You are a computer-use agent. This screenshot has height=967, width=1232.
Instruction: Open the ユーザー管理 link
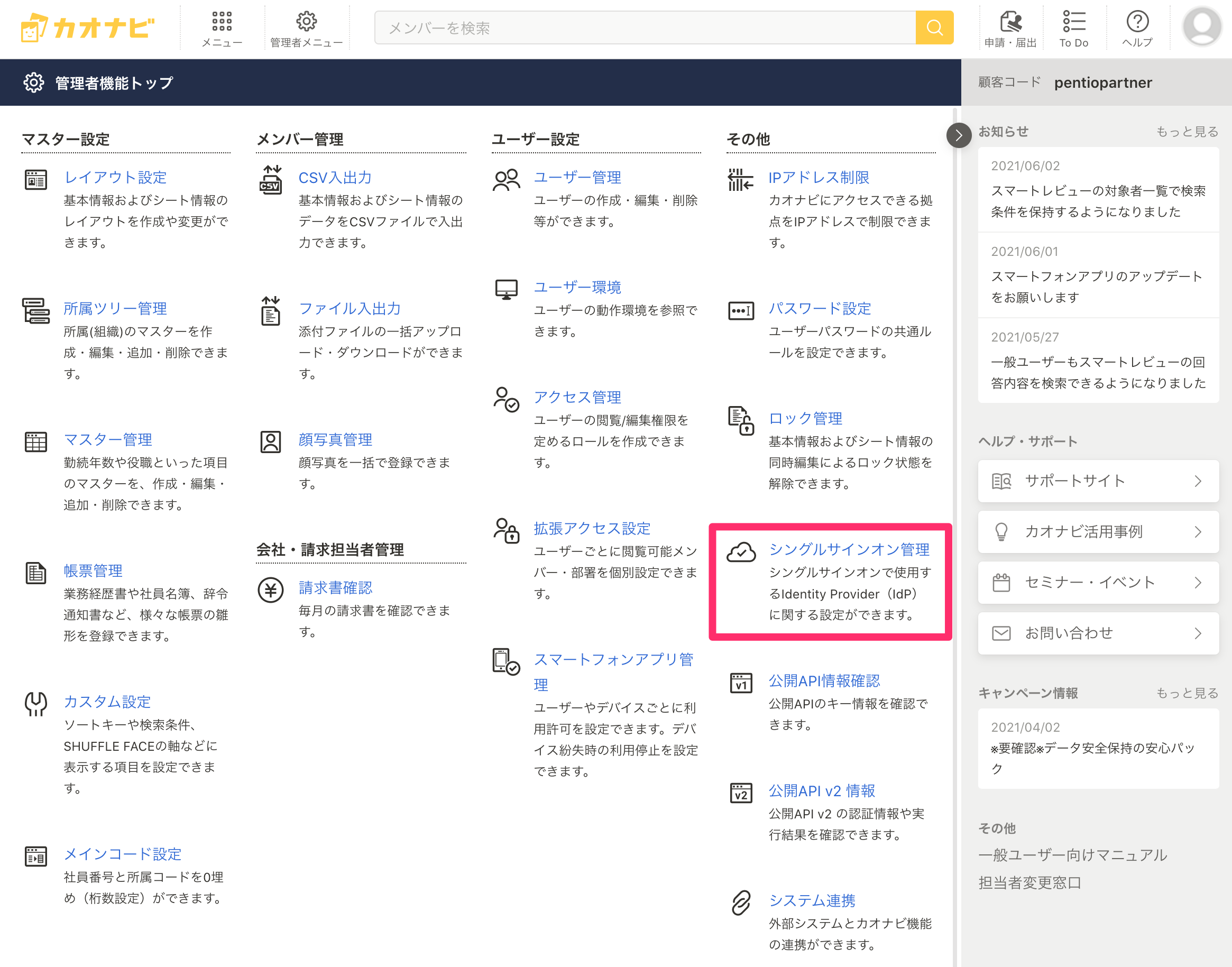(577, 177)
